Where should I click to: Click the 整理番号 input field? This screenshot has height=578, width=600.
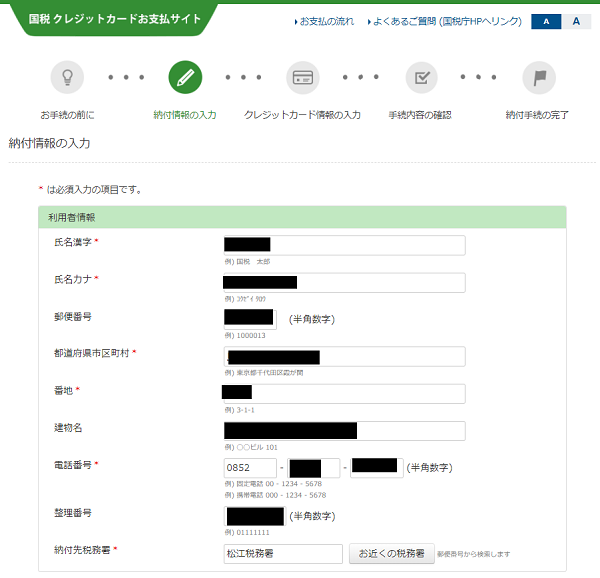click(255, 516)
